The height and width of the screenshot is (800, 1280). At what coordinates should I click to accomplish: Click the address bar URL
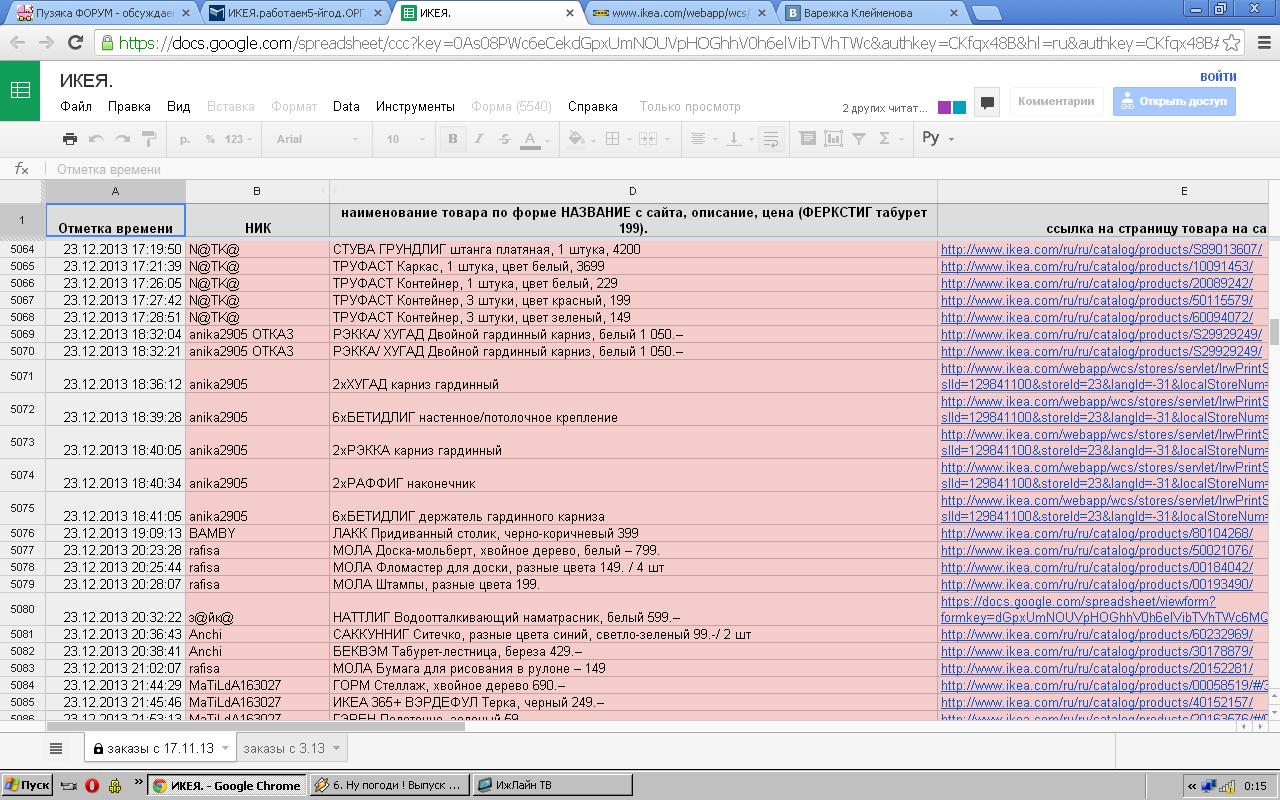(x=667, y=43)
